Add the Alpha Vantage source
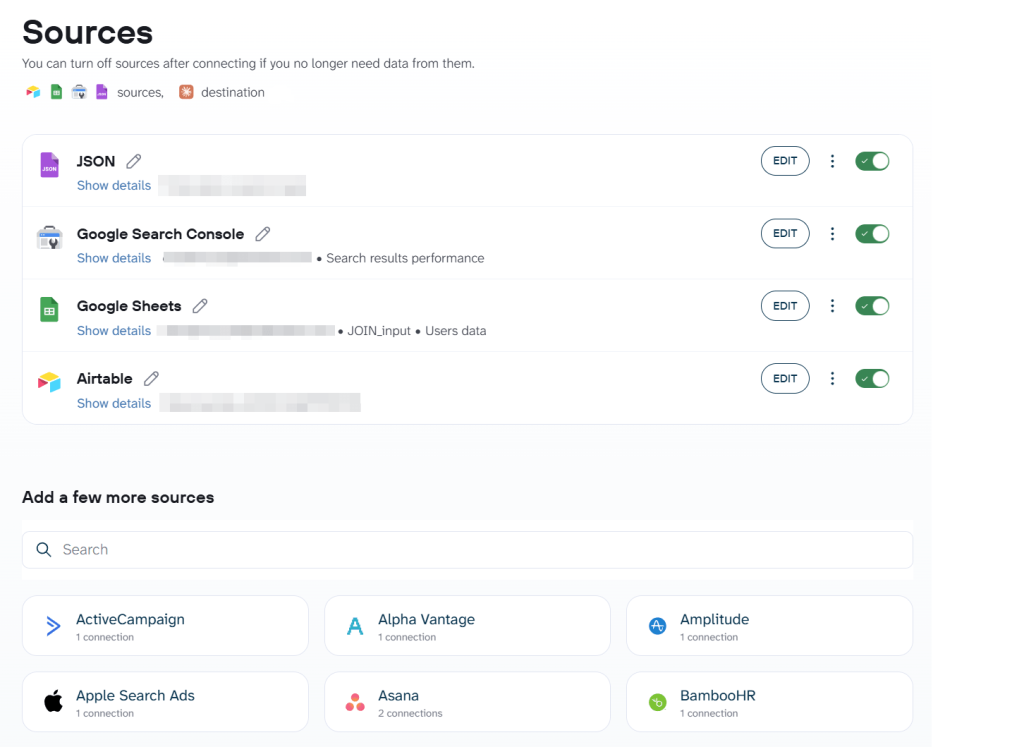This screenshot has width=1024, height=747. 468,626
